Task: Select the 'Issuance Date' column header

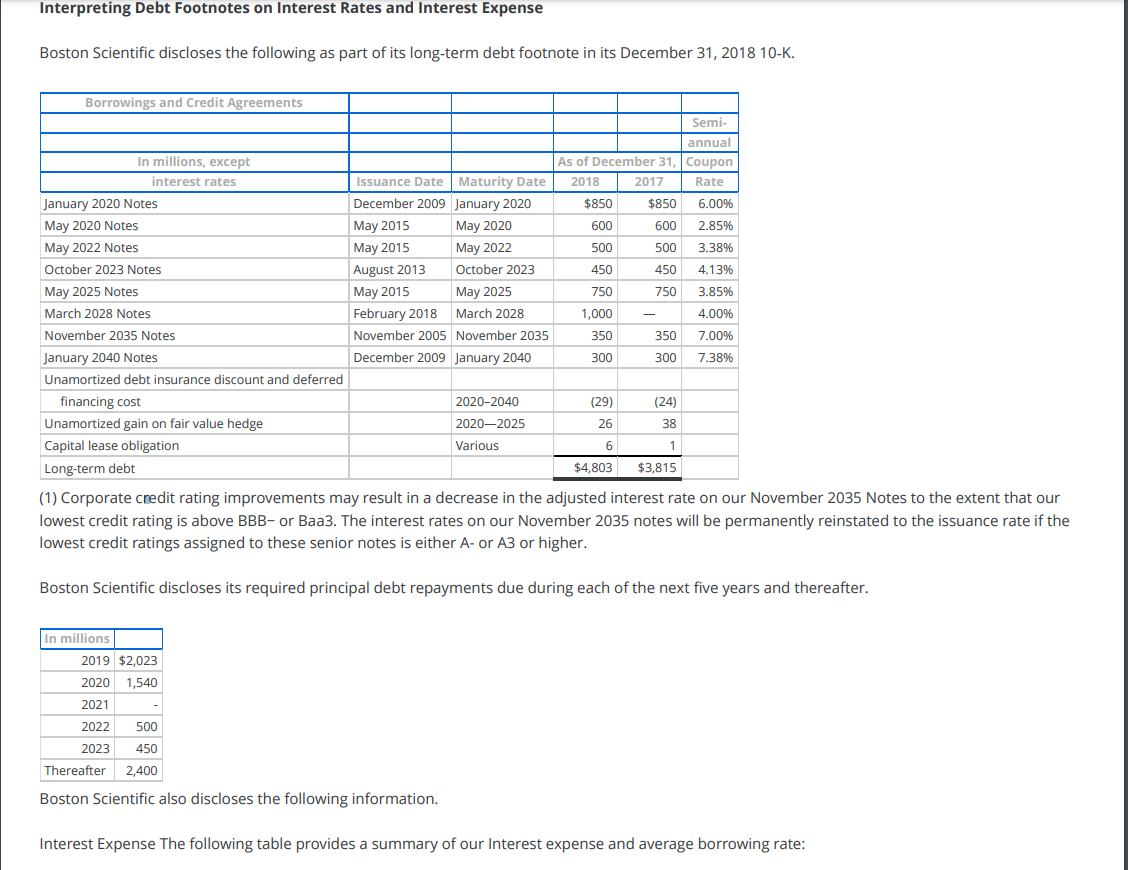Action: point(399,182)
